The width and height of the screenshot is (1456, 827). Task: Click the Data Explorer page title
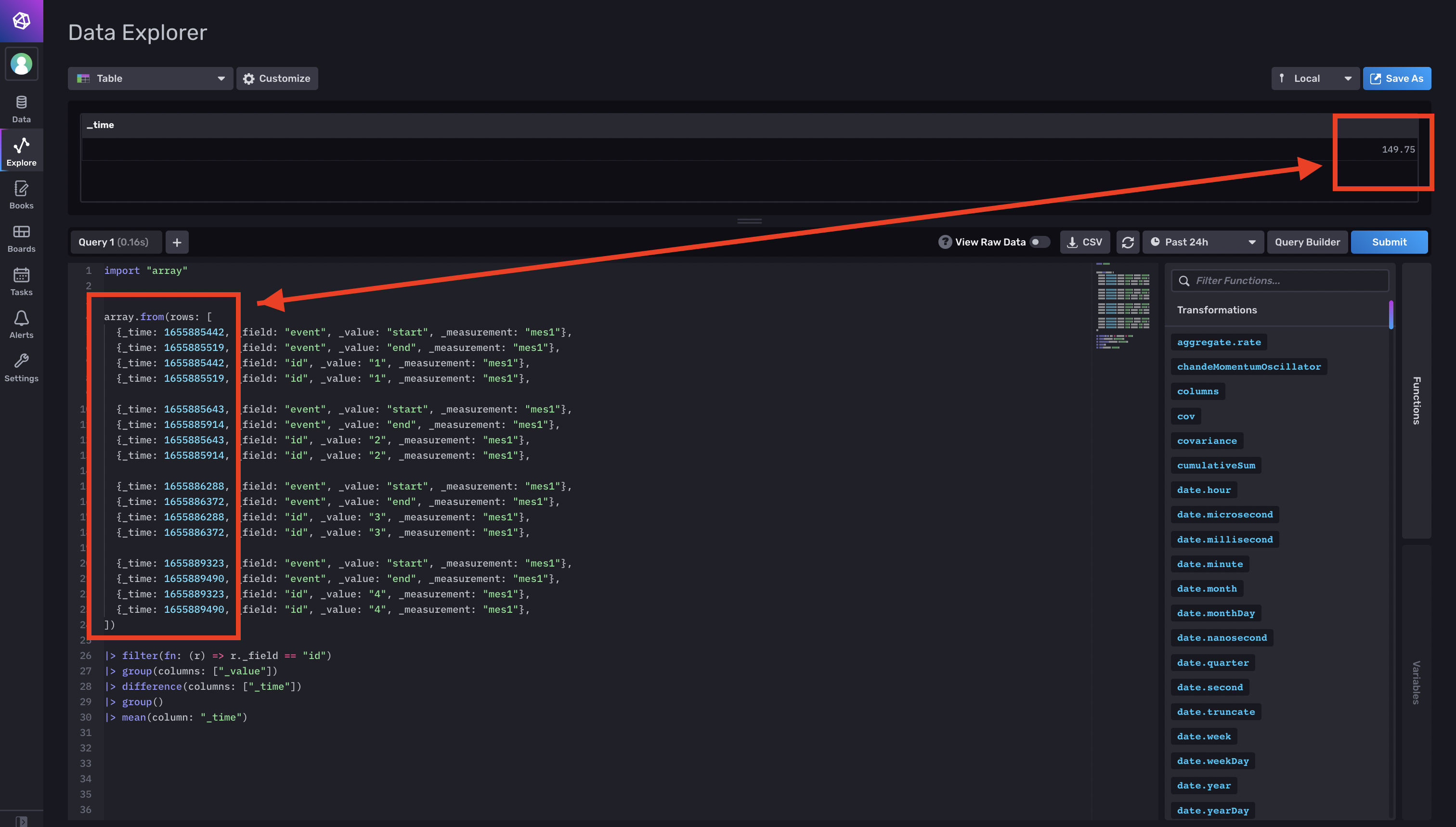click(138, 32)
